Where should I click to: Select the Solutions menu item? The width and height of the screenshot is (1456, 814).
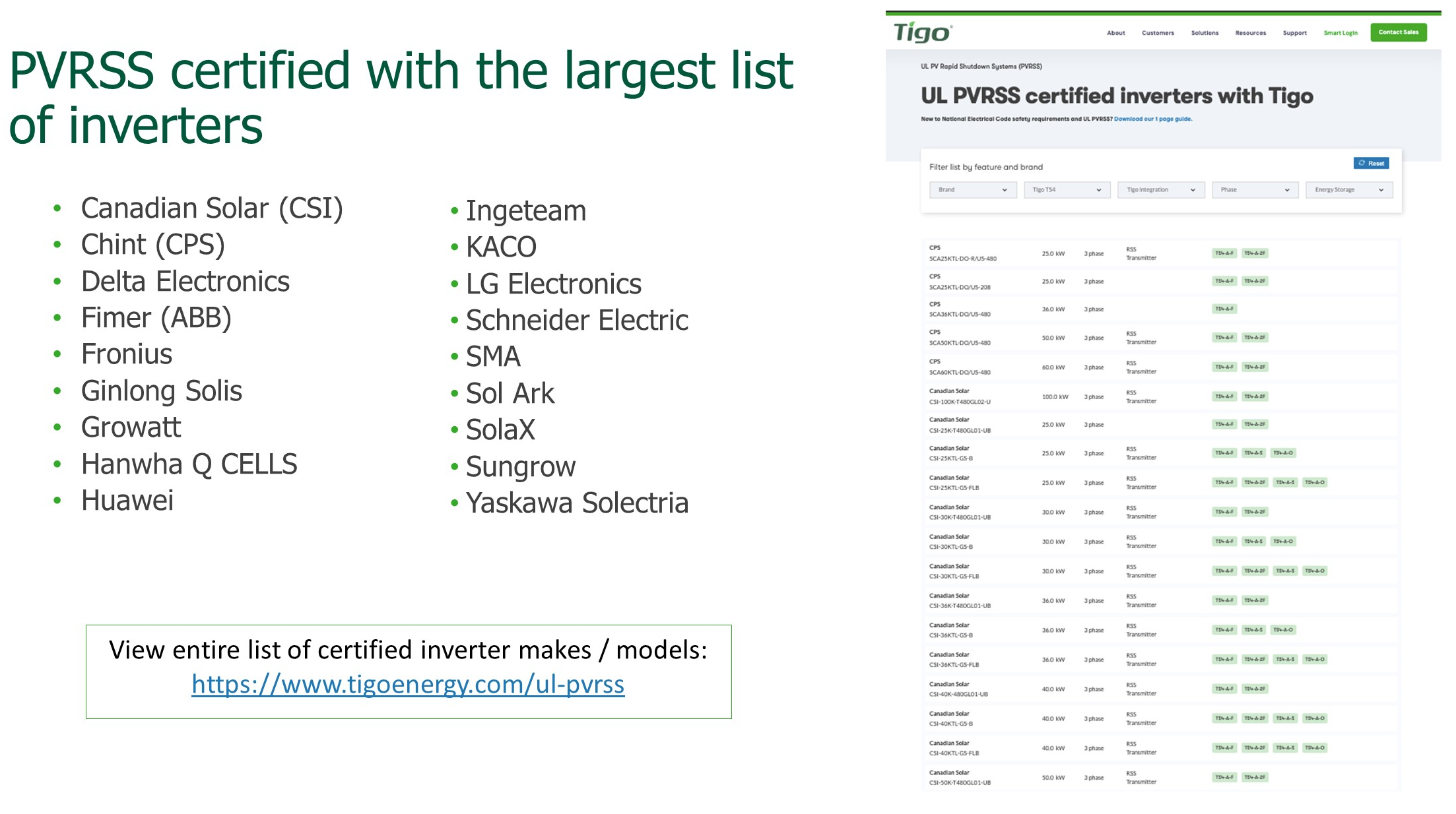tap(1205, 33)
